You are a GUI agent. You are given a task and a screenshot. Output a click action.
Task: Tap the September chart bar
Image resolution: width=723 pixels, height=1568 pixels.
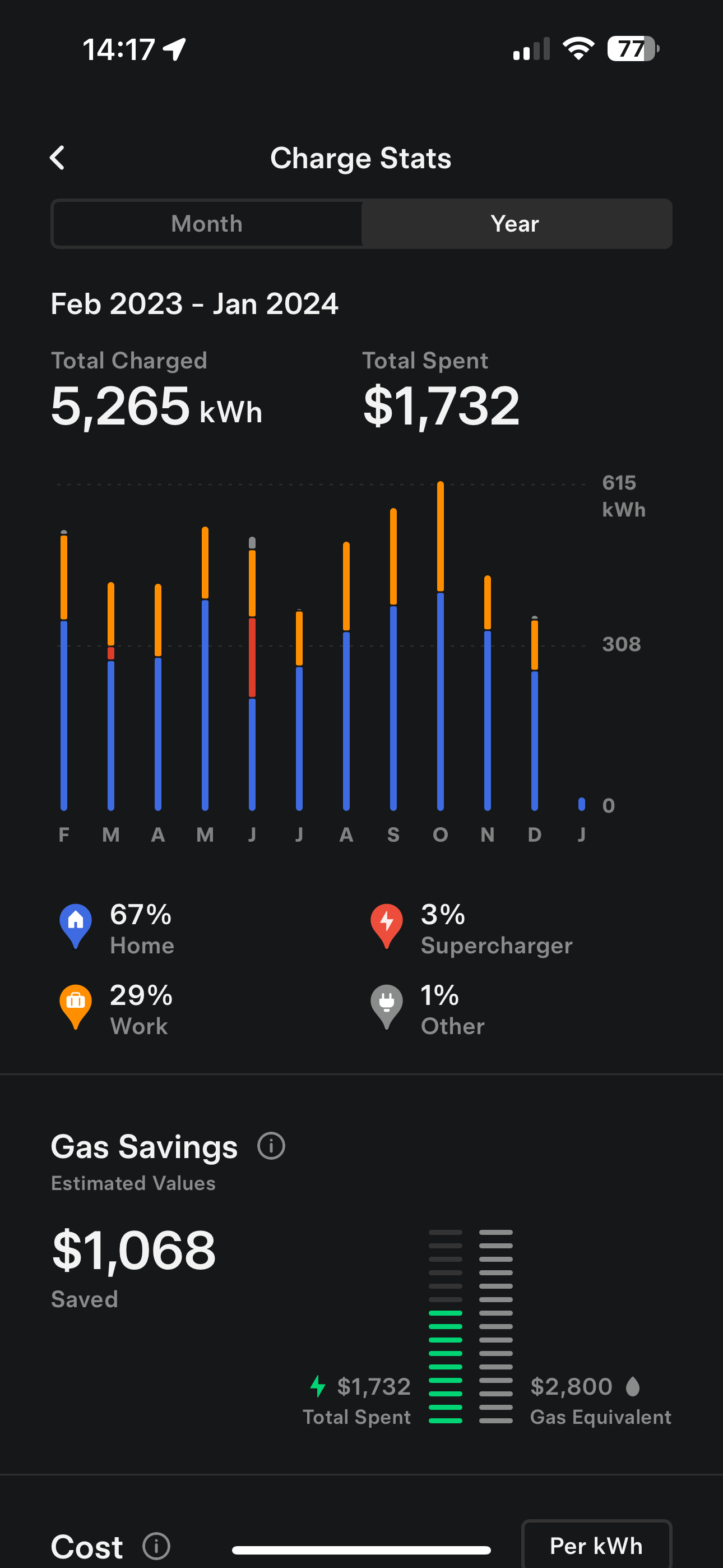pos(393,658)
